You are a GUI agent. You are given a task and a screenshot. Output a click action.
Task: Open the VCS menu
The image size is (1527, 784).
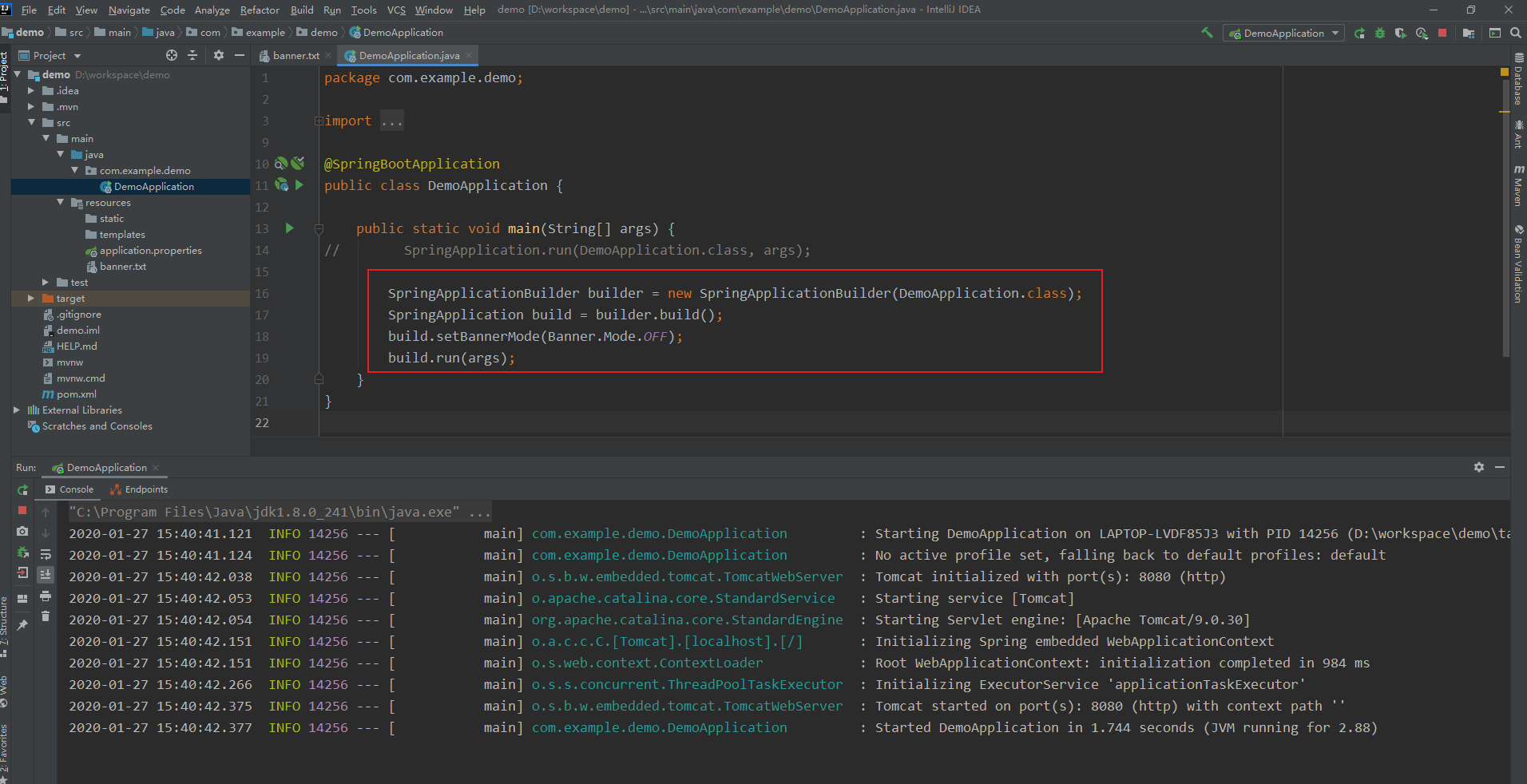396,10
